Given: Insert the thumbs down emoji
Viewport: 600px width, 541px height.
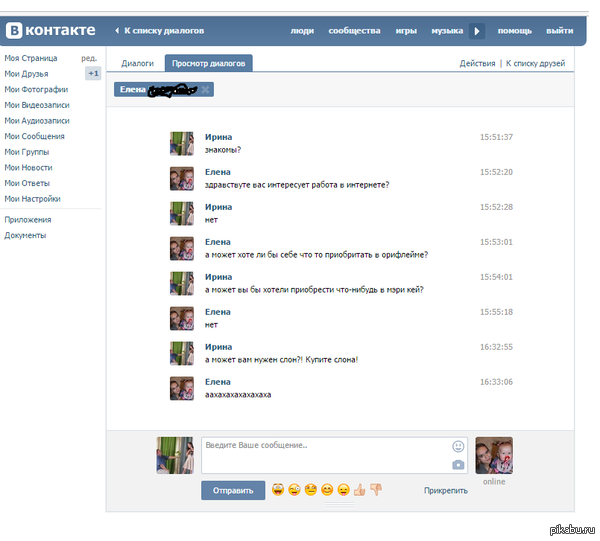Looking at the screenshot, I should [x=376, y=490].
